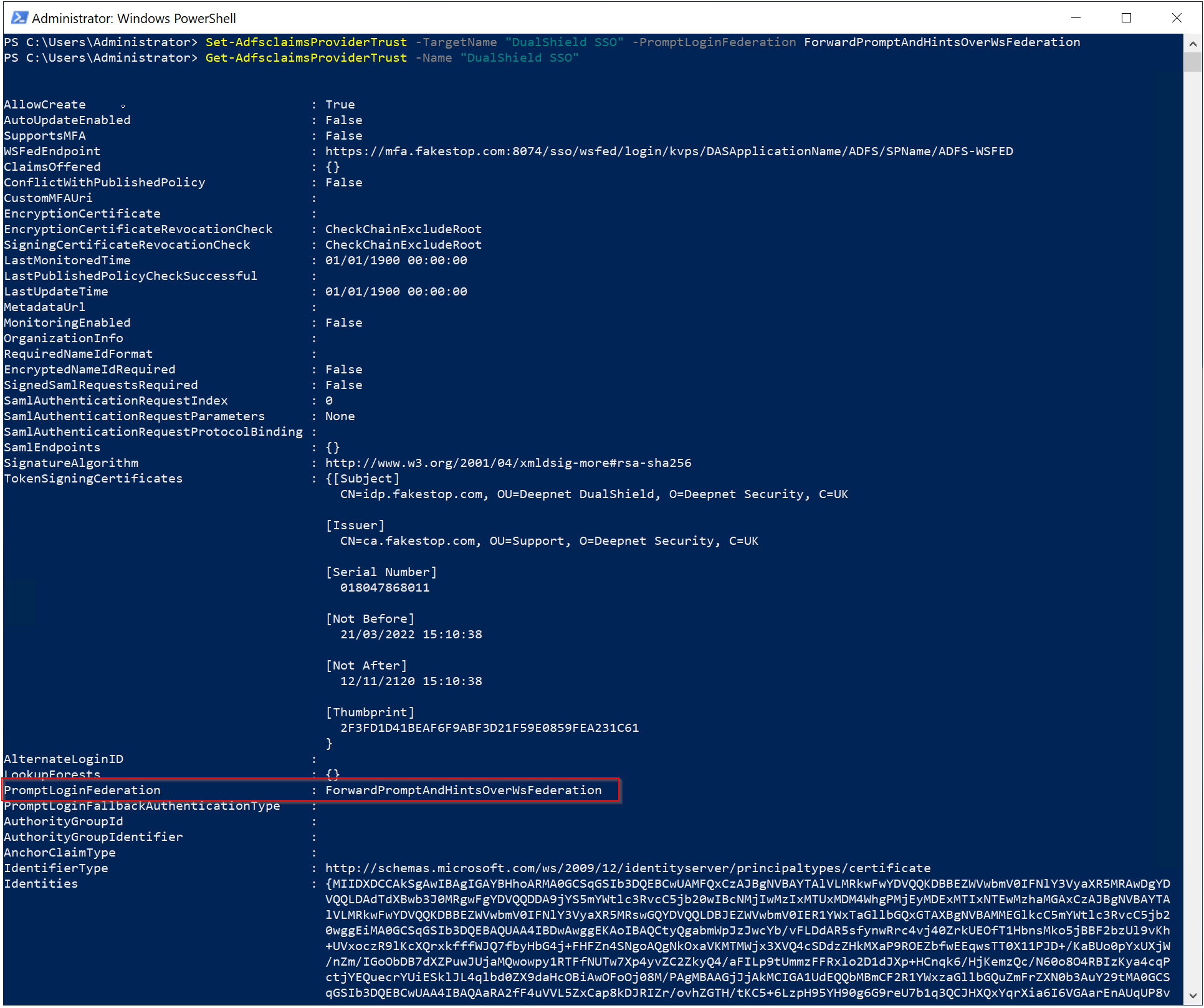Click the scrollbar up arrow

(1193, 44)
